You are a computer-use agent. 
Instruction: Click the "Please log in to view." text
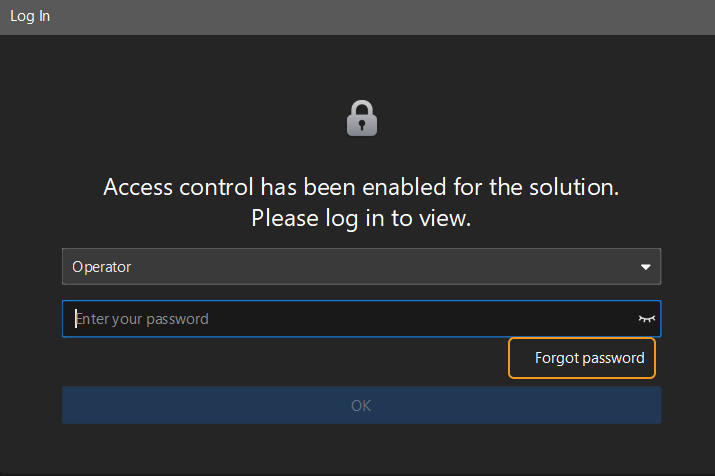pos(361,218)
